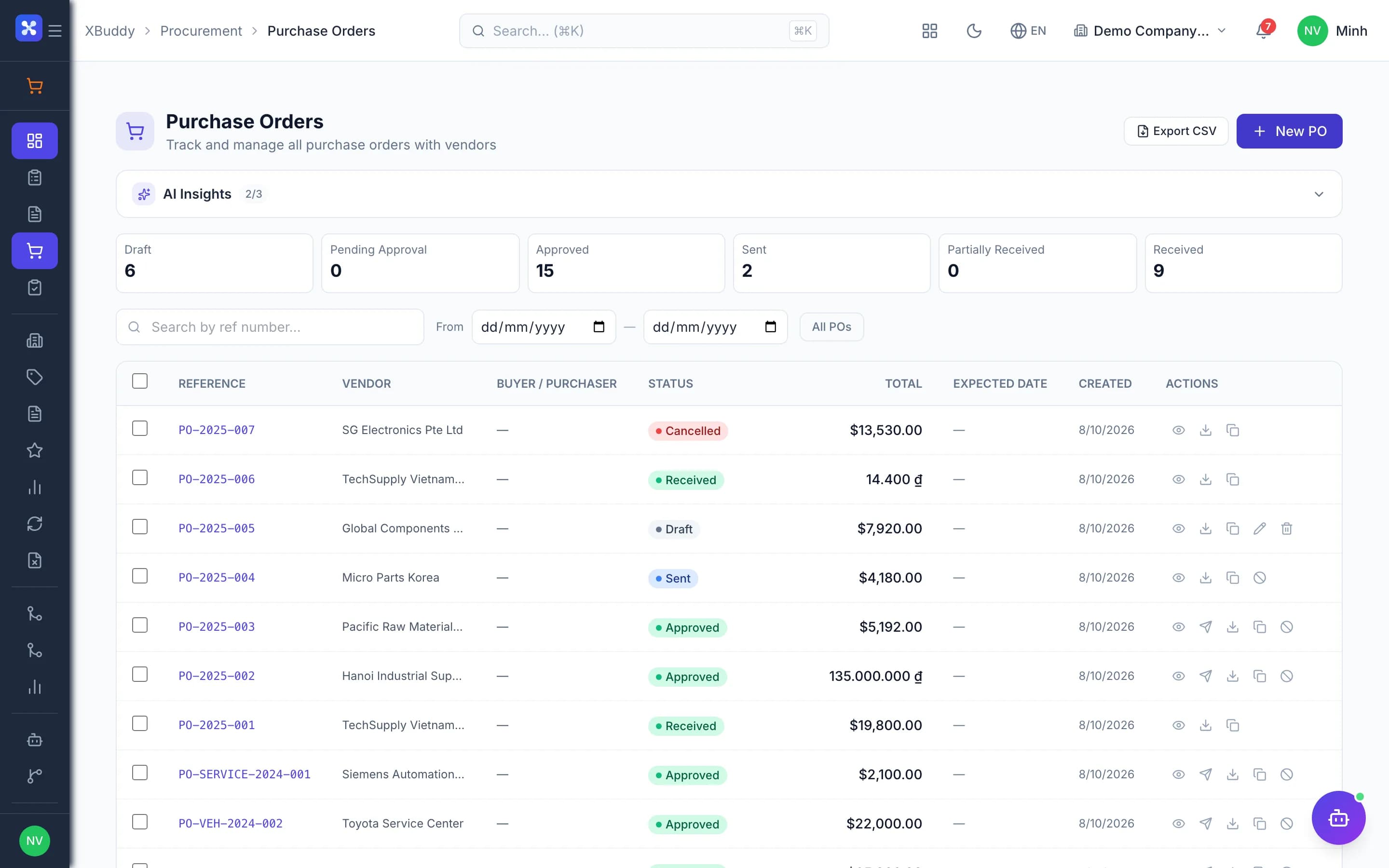The image size is (1389, 868).
Task: Open the PO-2025-007 reference link
Action: pyautogui.click(x=217, y=430)
